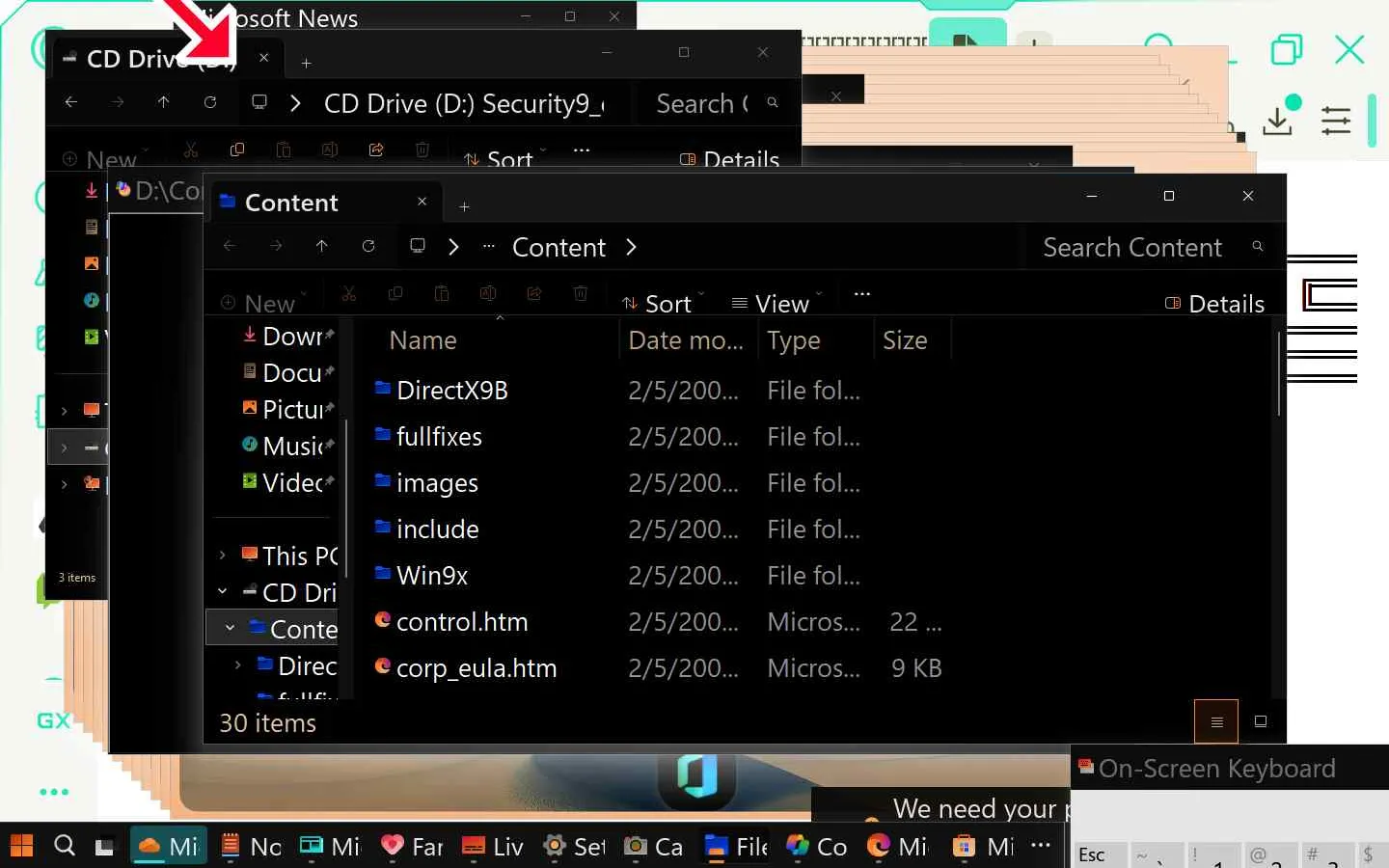Open Documents in the Content navigation pane
Screen dimensions: 1389x868
(287, 372)
